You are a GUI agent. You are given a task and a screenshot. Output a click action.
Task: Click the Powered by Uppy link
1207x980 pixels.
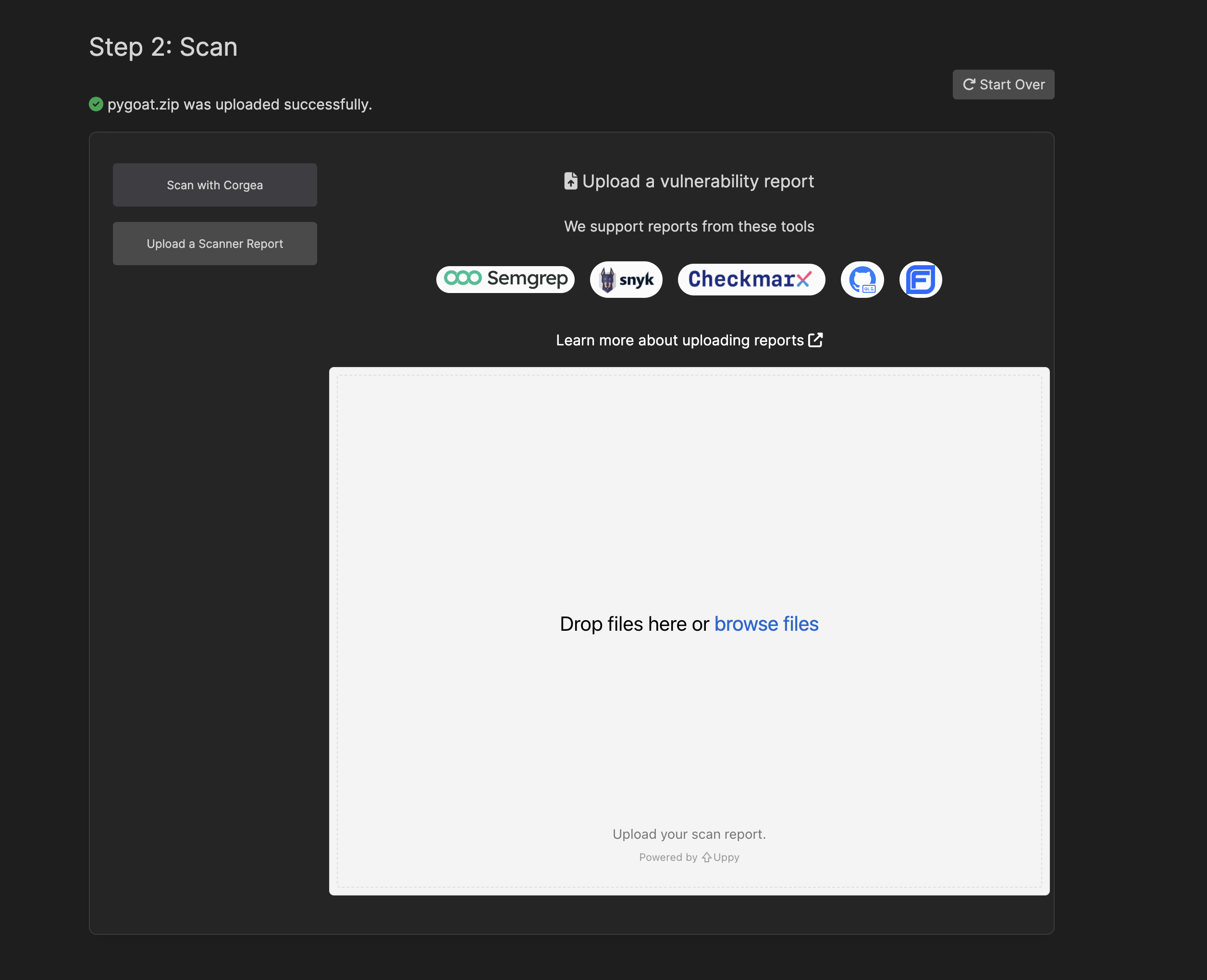689,857
